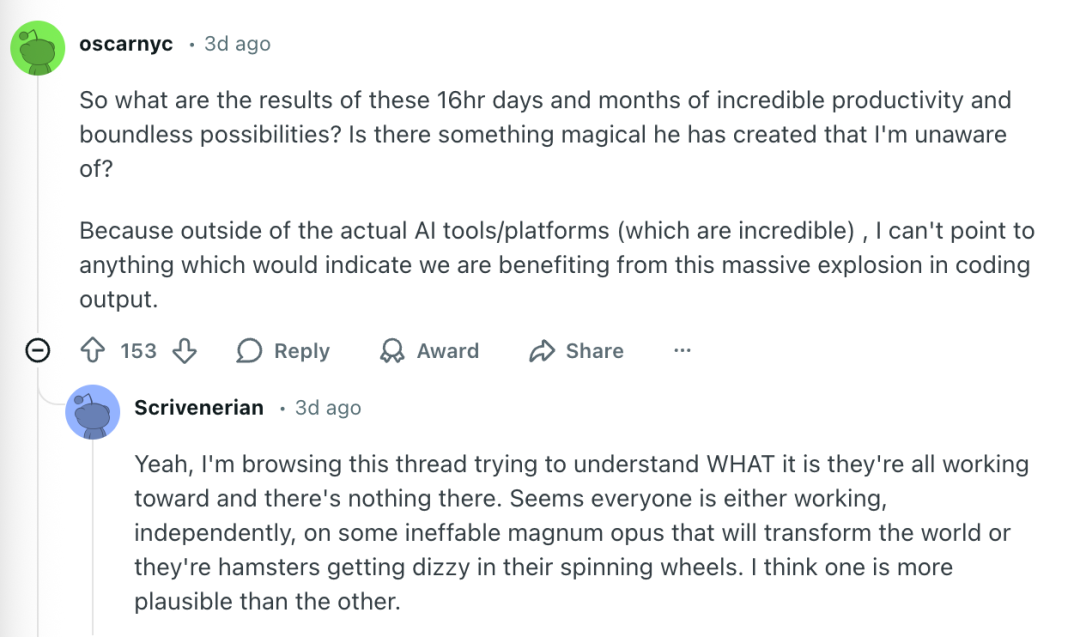Click the Award badge icon
Viewport: 1080px width, 637px height.
pyautogui.click(x=393, y=351)
